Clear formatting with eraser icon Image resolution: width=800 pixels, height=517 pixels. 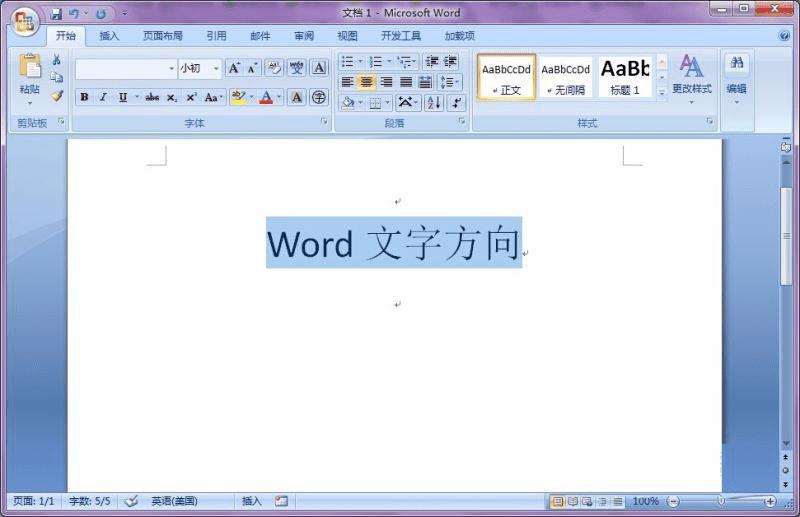(x=274, y=68)
